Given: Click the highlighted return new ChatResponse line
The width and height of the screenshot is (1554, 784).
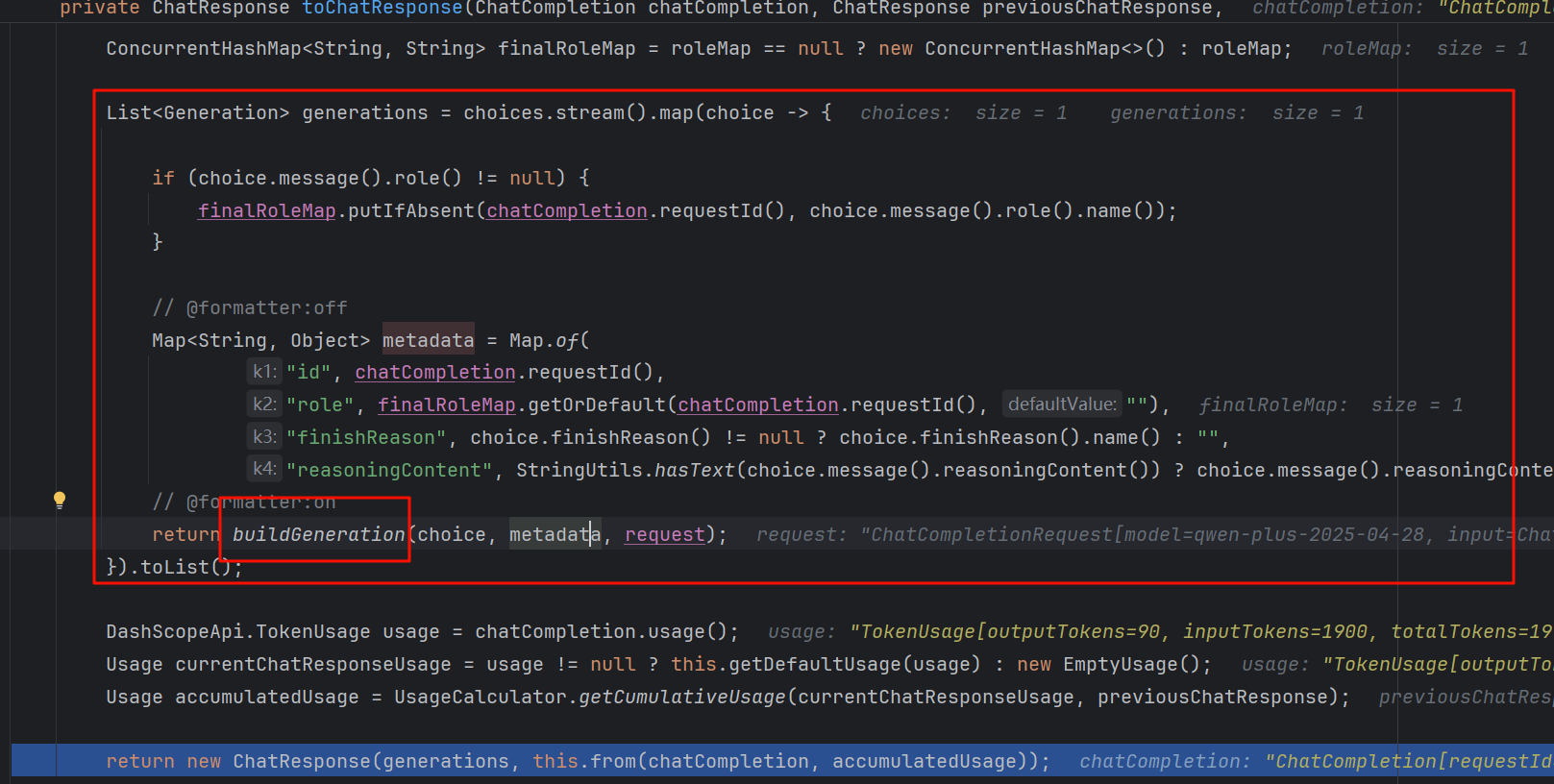Looking at the screenshot, I should pyautogui.click(x=782, y=761).
